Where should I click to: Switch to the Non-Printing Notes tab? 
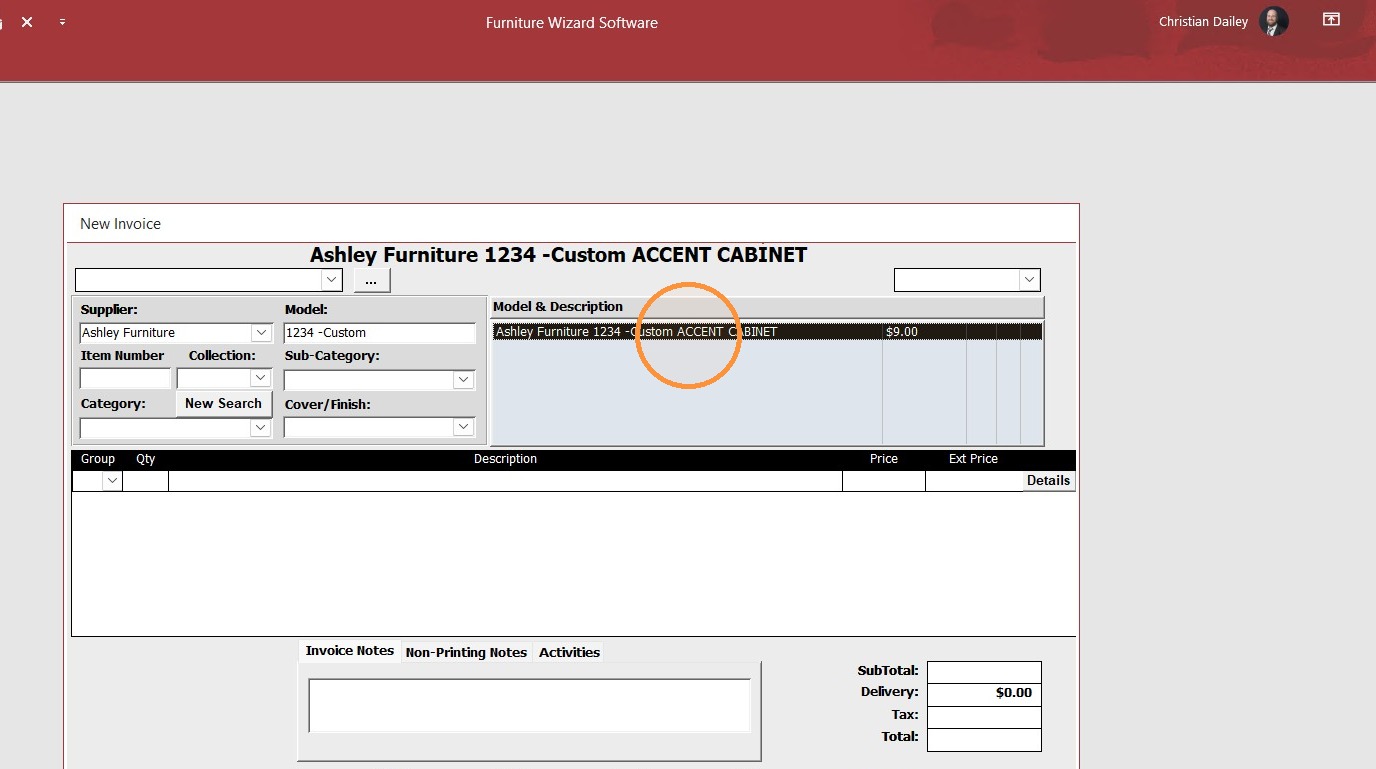(x=466, y=652)
